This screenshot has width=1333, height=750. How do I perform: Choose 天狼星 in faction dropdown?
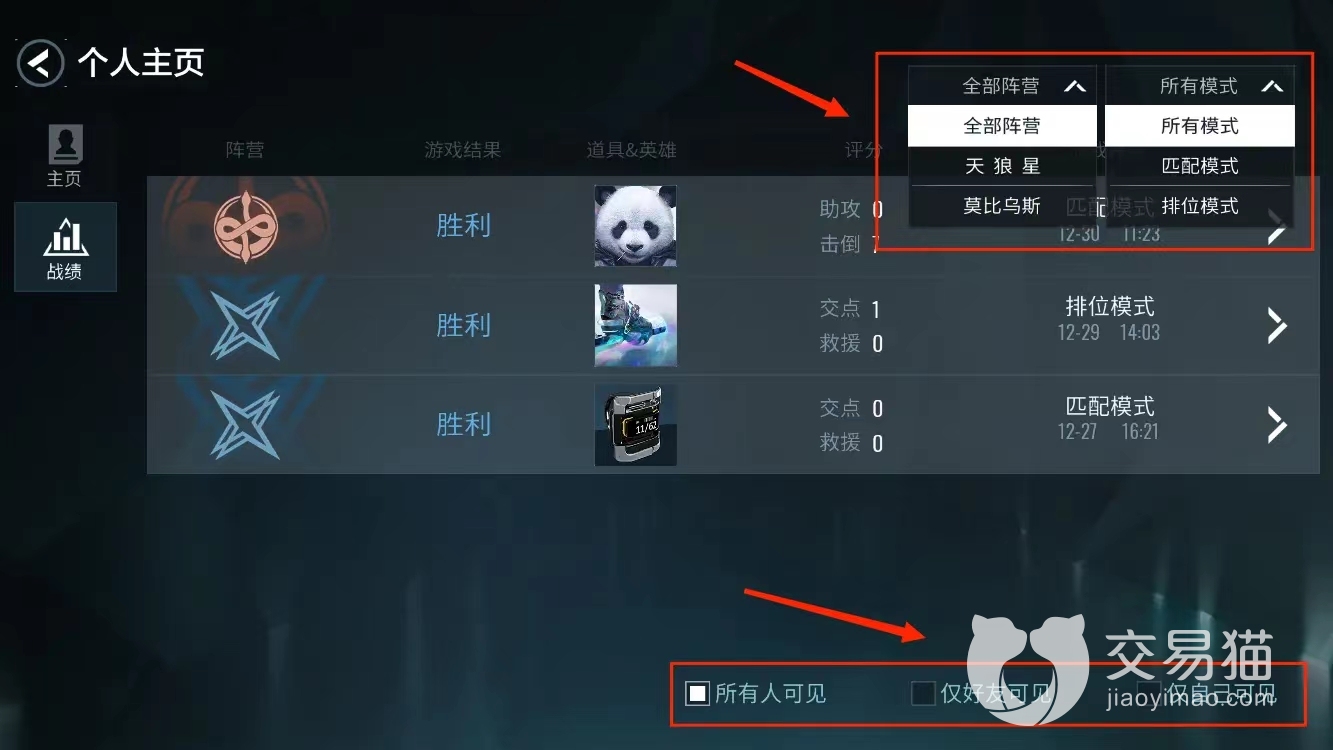tap(1002, 166)
